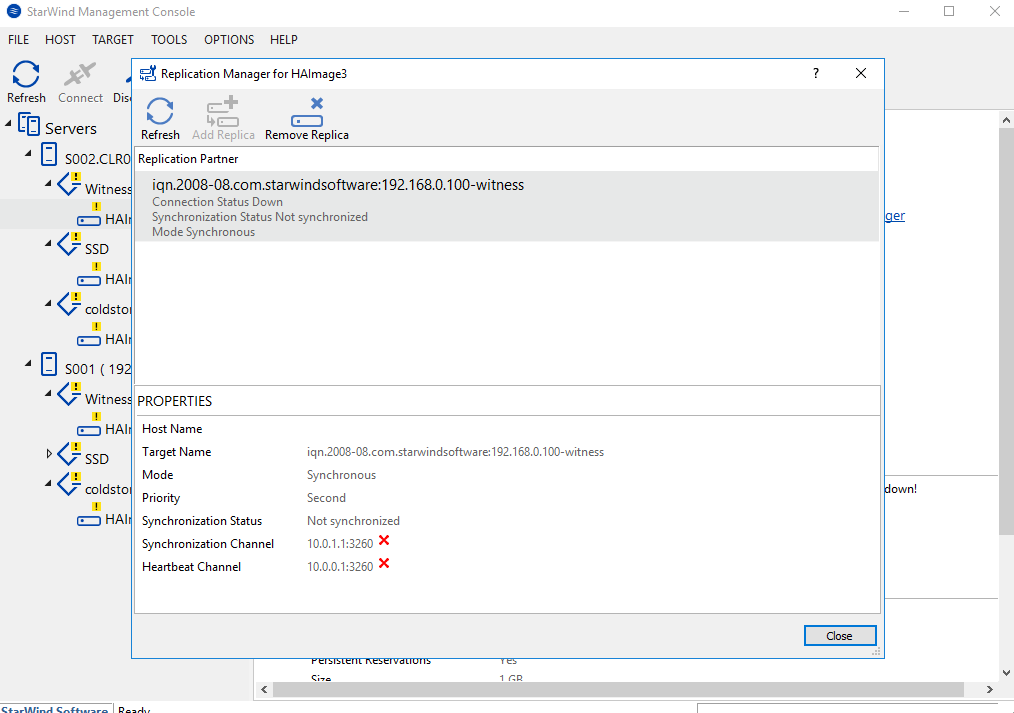Click the Target Name value in properties
Screen dimensions: 1014x713
pyautogui.click(x=455, y=452)
